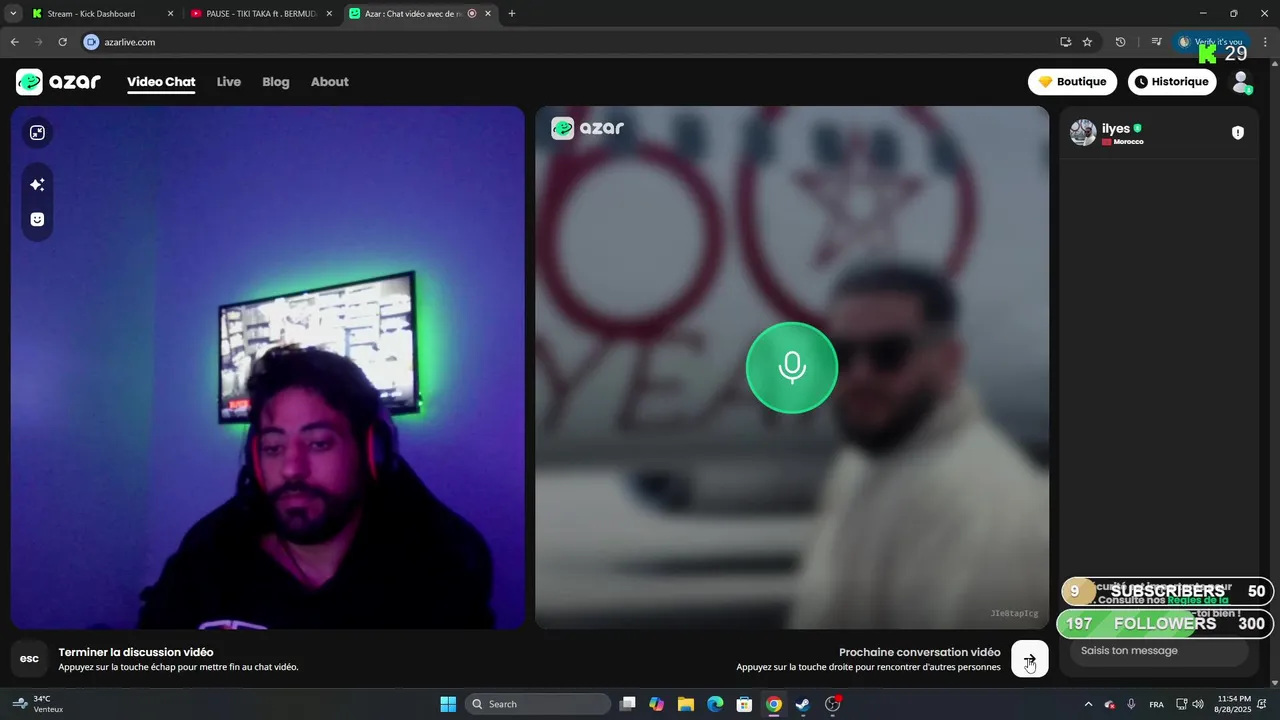Open Chrome history clock icon
This screenshot has height=720, width=1280.
point(1120,42)
